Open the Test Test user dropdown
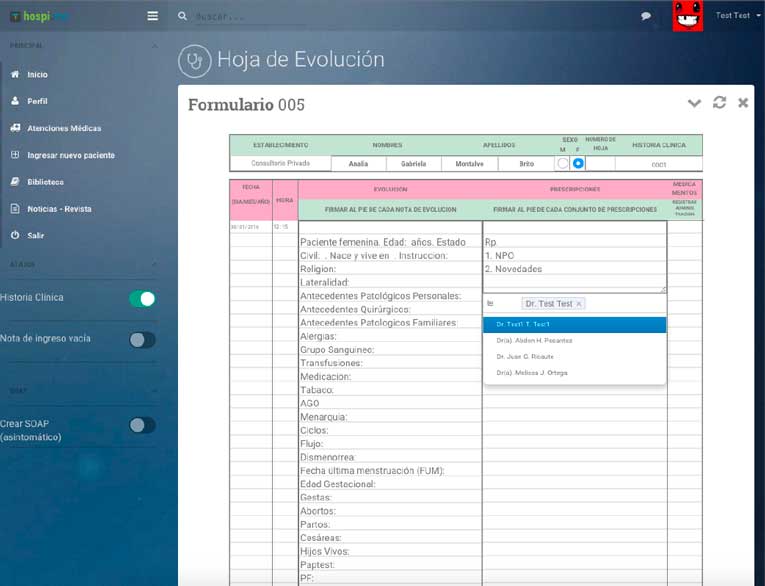Screen dimensions: 765x586 tap(739, 16)
